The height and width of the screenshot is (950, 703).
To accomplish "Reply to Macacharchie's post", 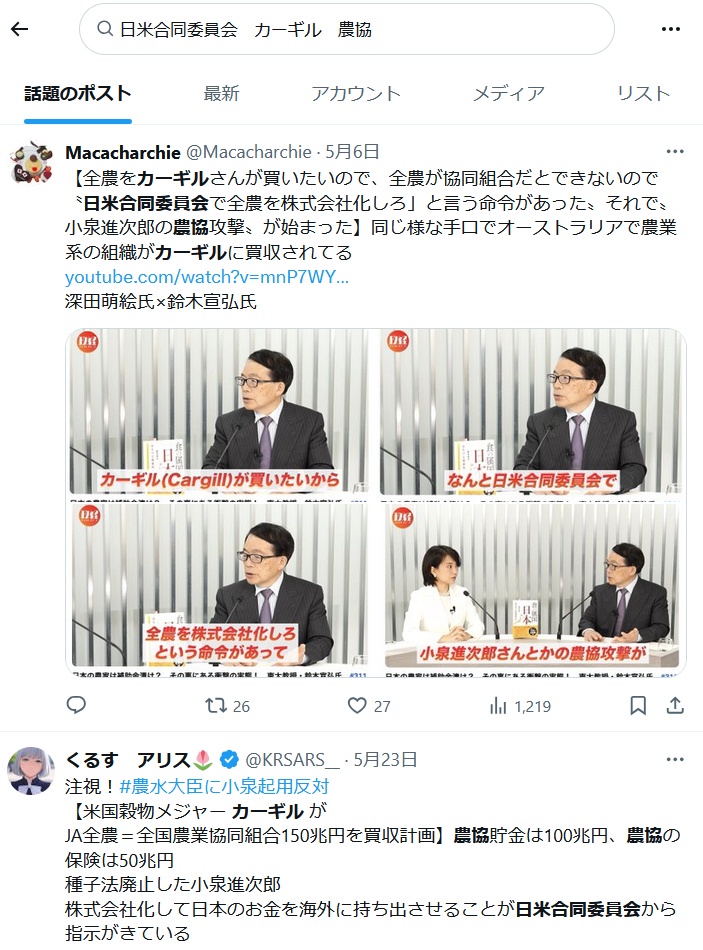I will 76,705.
